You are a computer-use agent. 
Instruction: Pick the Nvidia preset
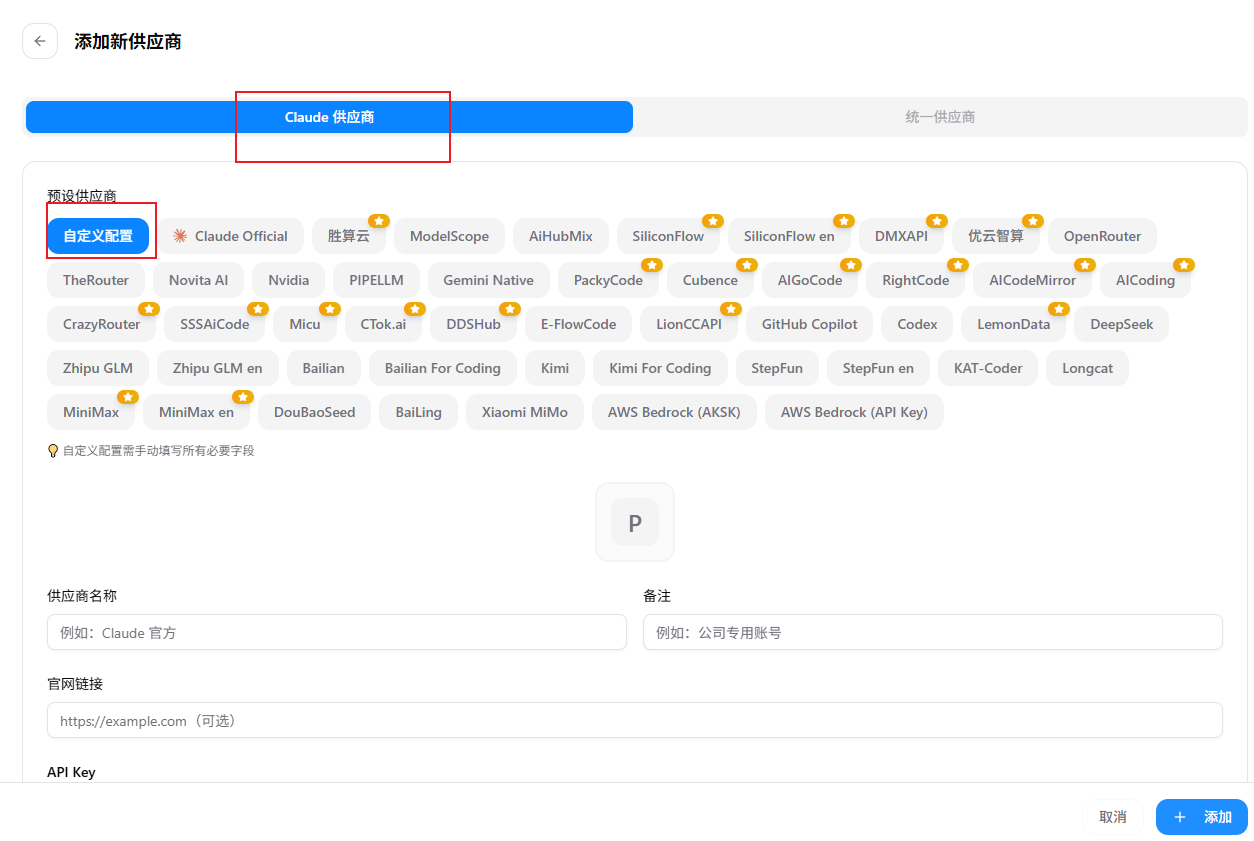pos(289,280)
